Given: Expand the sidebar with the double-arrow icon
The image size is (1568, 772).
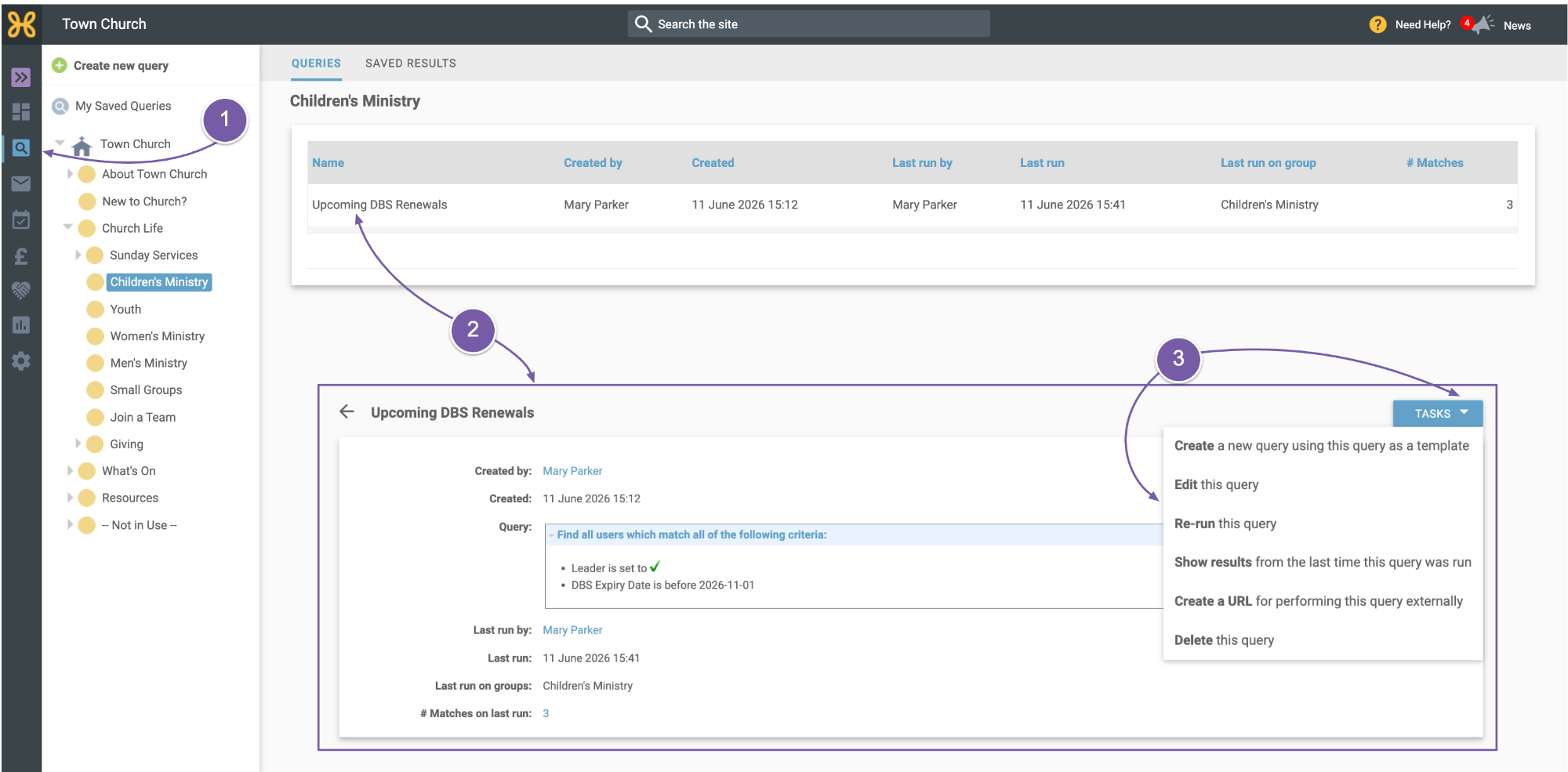Looking at the screenshot, I should [x=21, y=77].
